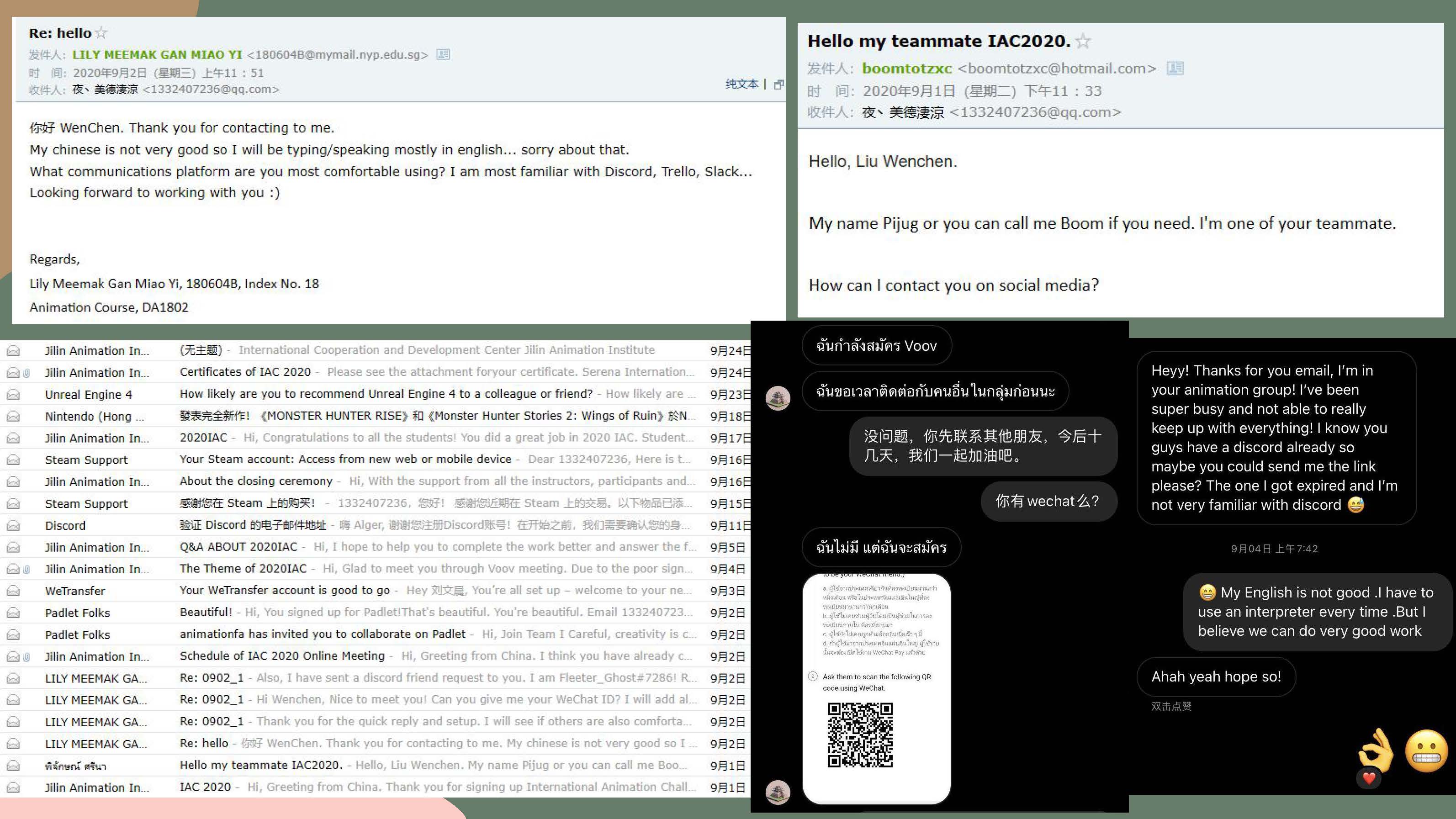Click sender name LILY MEEMAK GAN MIAO YI
The image size is (1456, 819).
[157, 55]
